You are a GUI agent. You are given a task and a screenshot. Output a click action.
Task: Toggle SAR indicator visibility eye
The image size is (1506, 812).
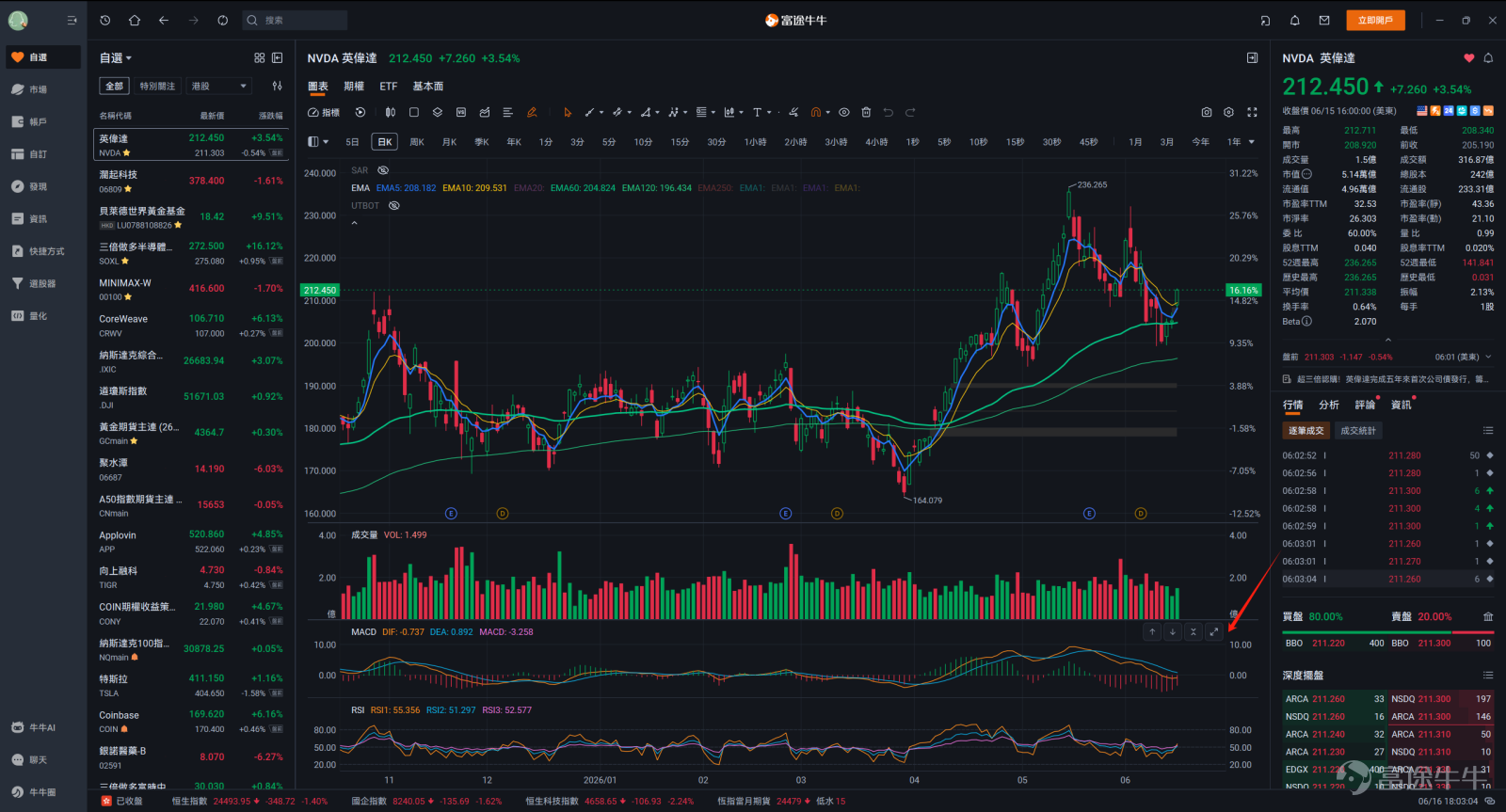tap(383, 170)
